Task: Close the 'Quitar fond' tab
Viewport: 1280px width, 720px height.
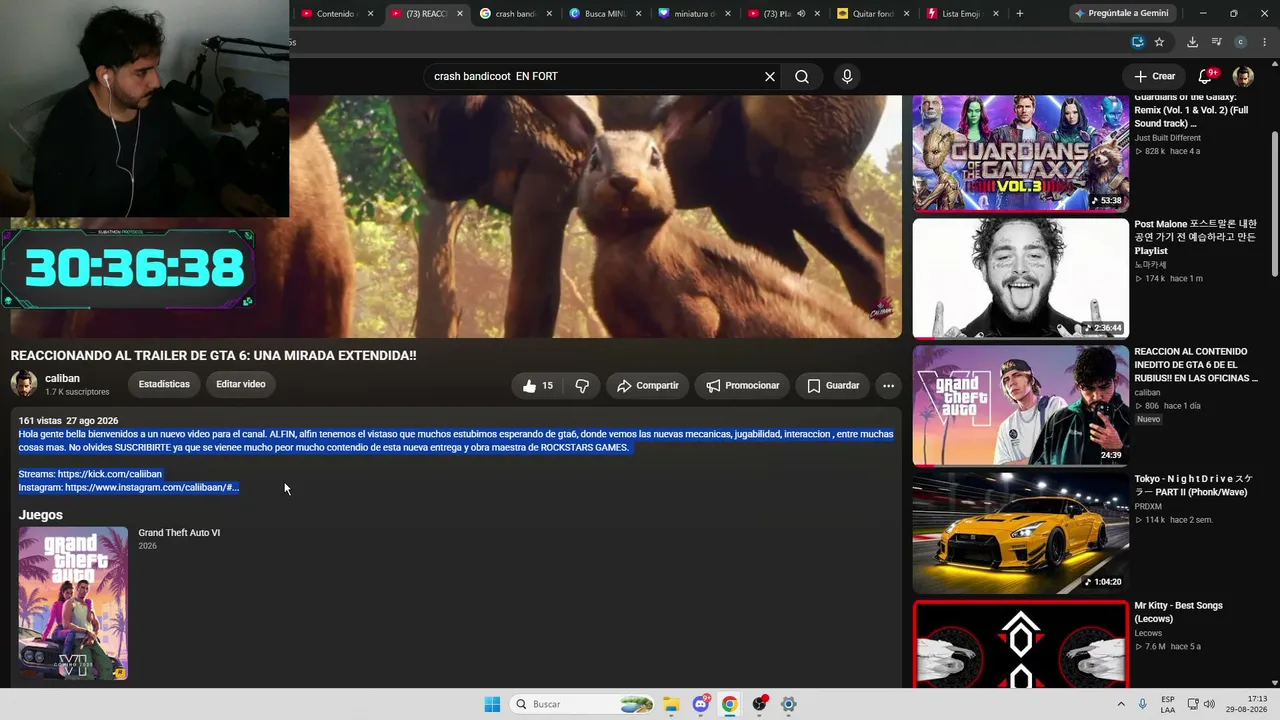Action: click(906, 14)
